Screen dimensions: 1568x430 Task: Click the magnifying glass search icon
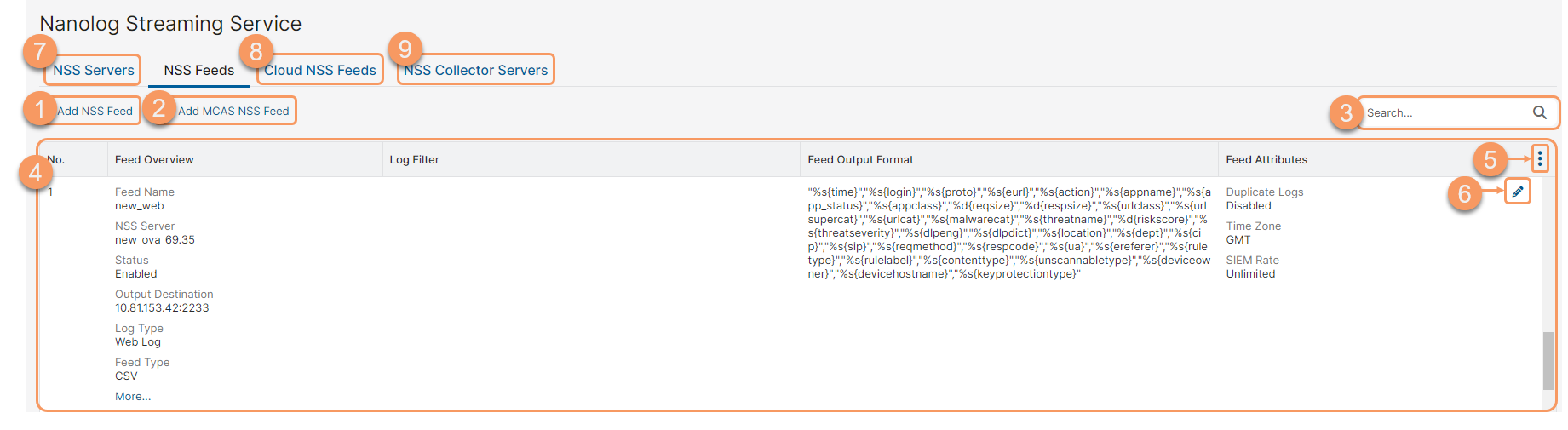click(1539, 112)
